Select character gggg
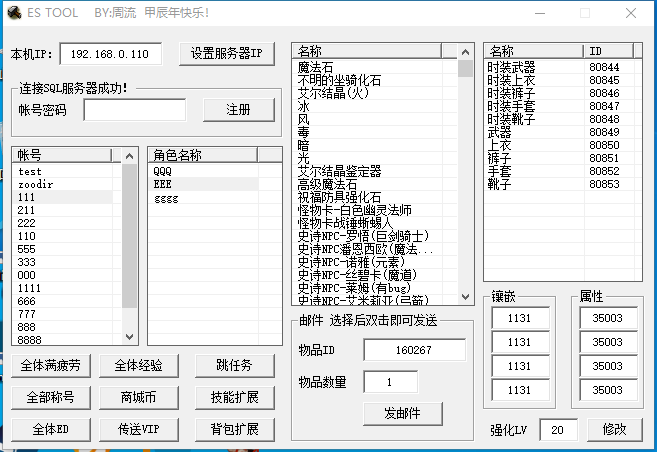The image size is (657, 452). tap(204, 198)
